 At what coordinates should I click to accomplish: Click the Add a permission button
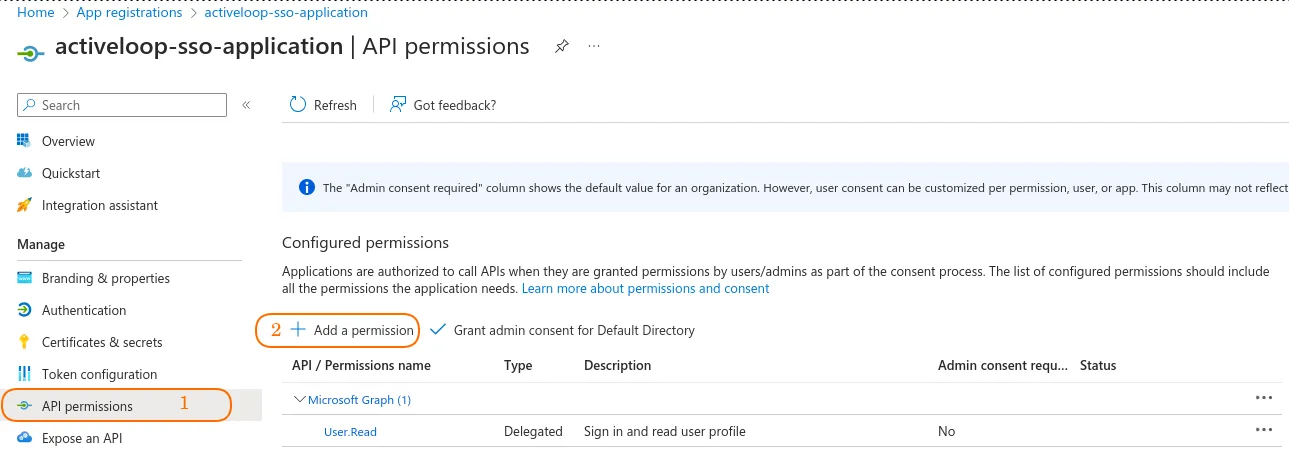(x=352, y=330)
